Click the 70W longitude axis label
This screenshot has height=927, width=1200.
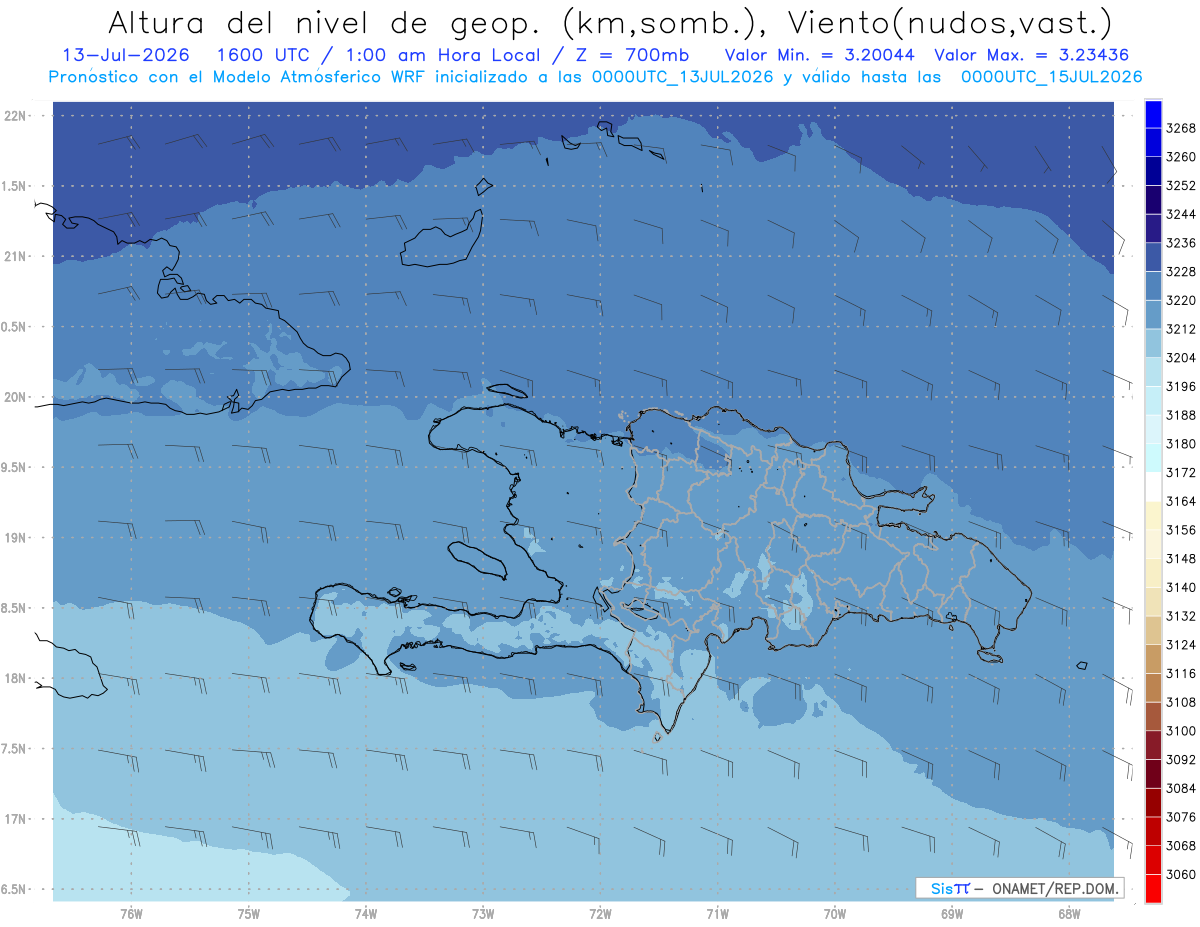(x=834, y=914)
